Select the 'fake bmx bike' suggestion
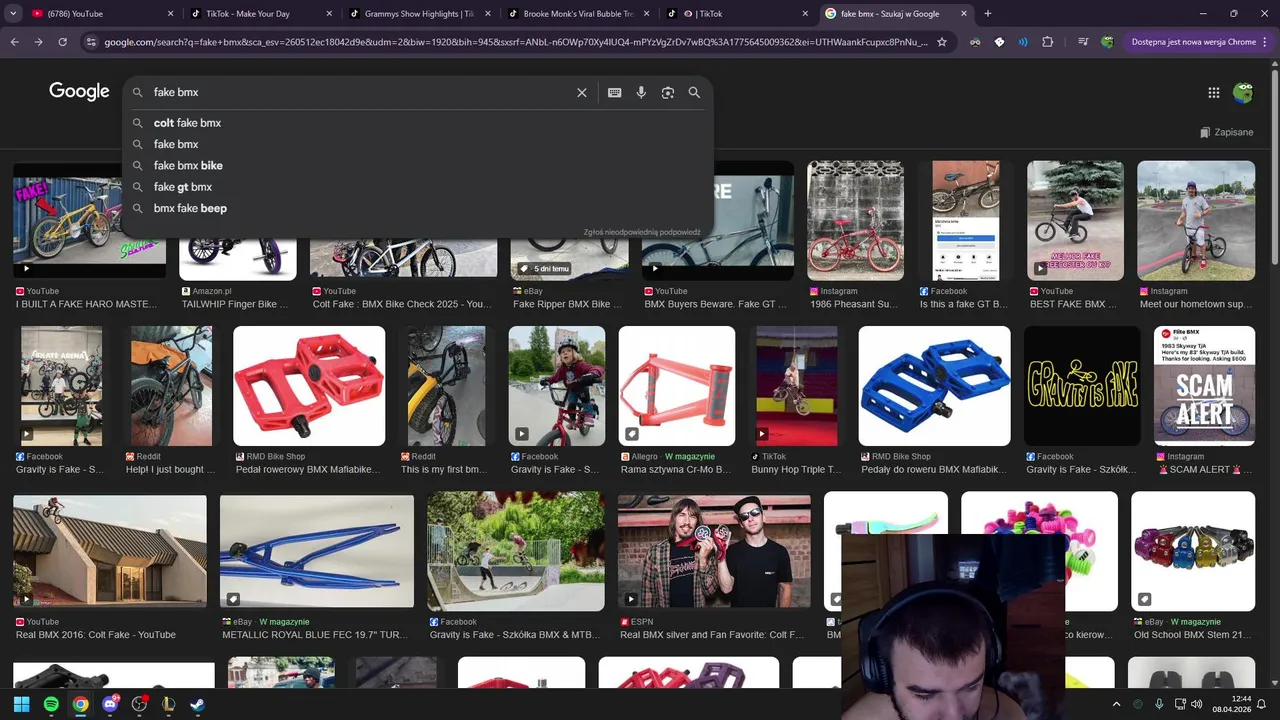This screenshot has height=720, width=1280. pos(188,166)
